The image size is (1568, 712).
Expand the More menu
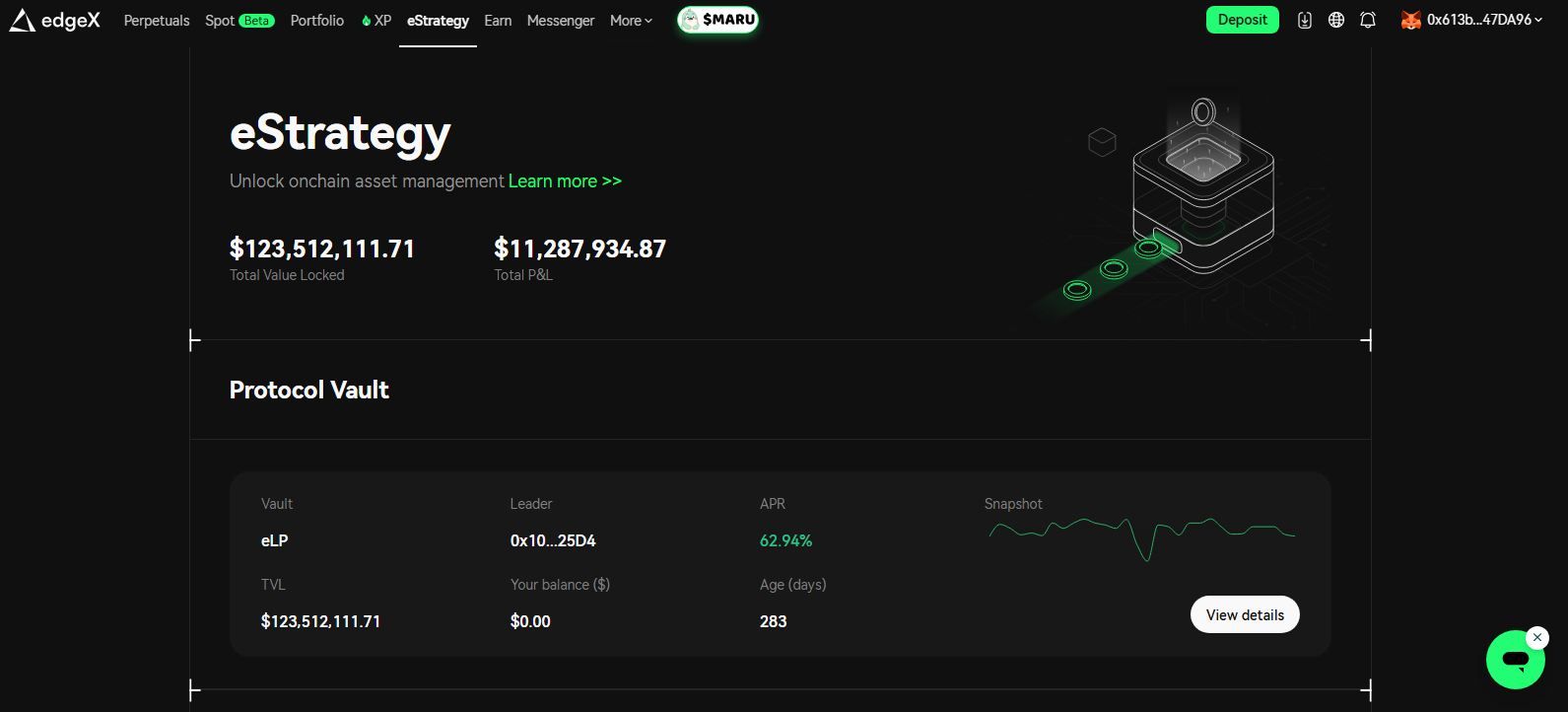[631, 20]
